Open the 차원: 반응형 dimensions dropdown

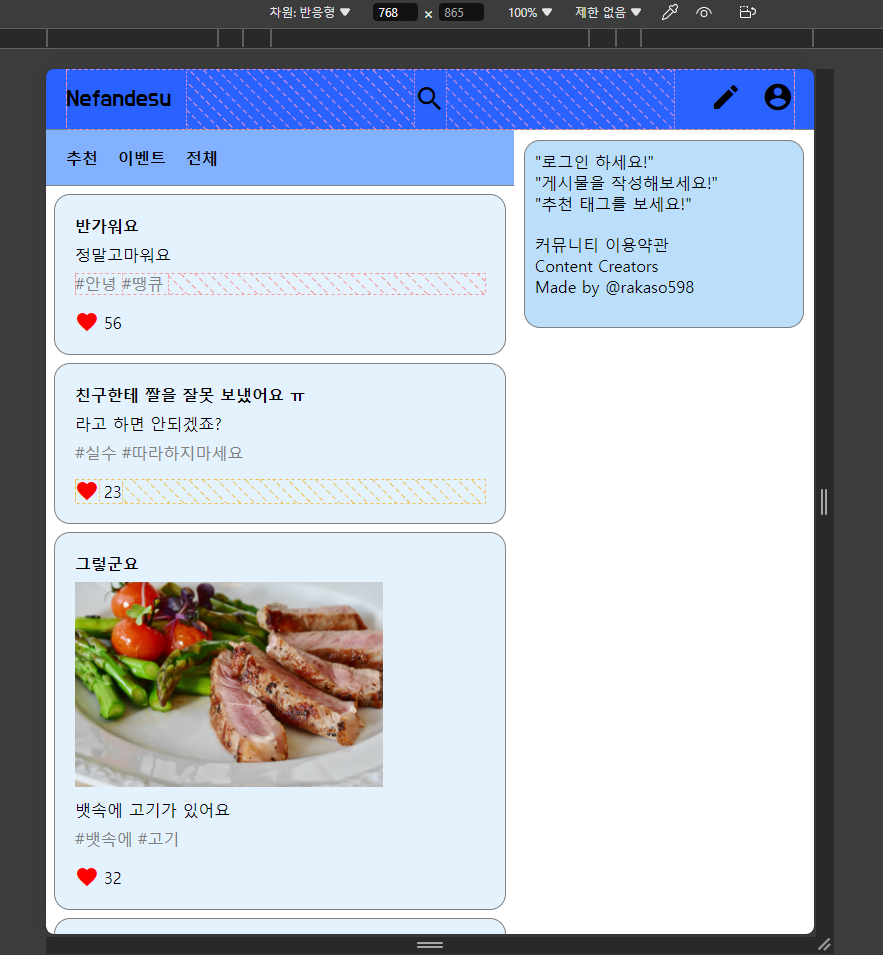309,12
